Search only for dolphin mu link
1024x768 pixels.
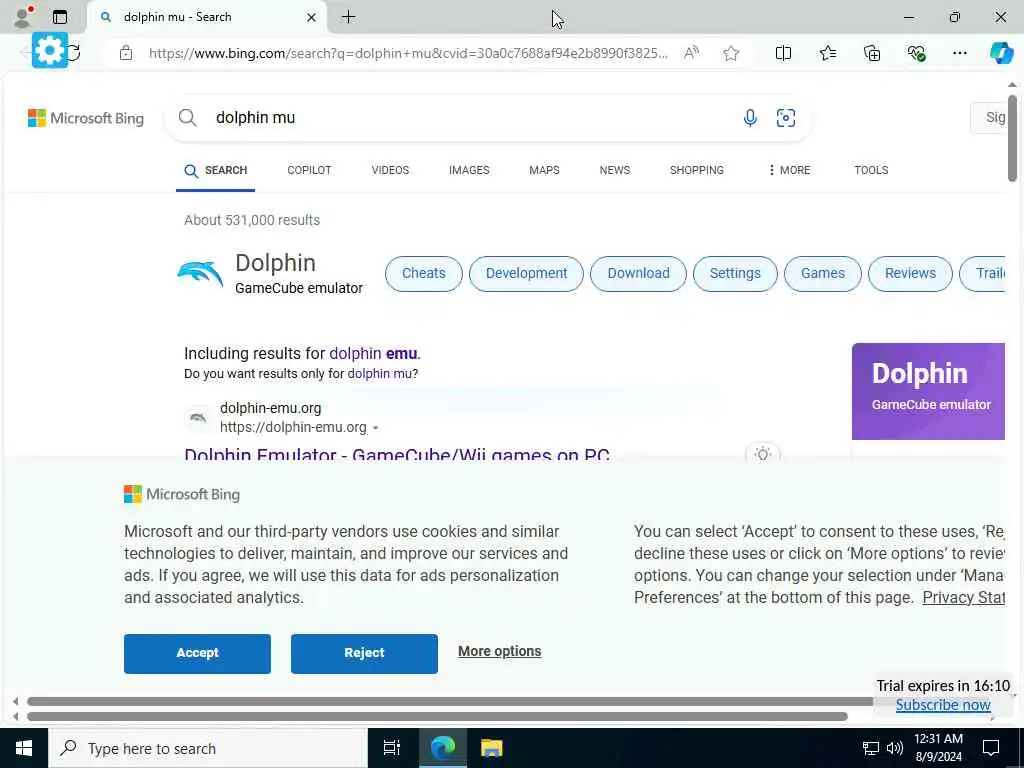[x=379, y=374]
